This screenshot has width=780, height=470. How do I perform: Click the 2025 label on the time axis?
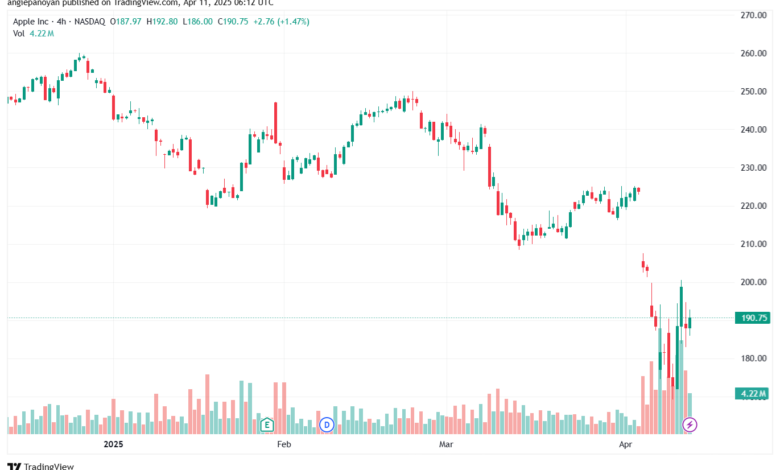(113, 444)
